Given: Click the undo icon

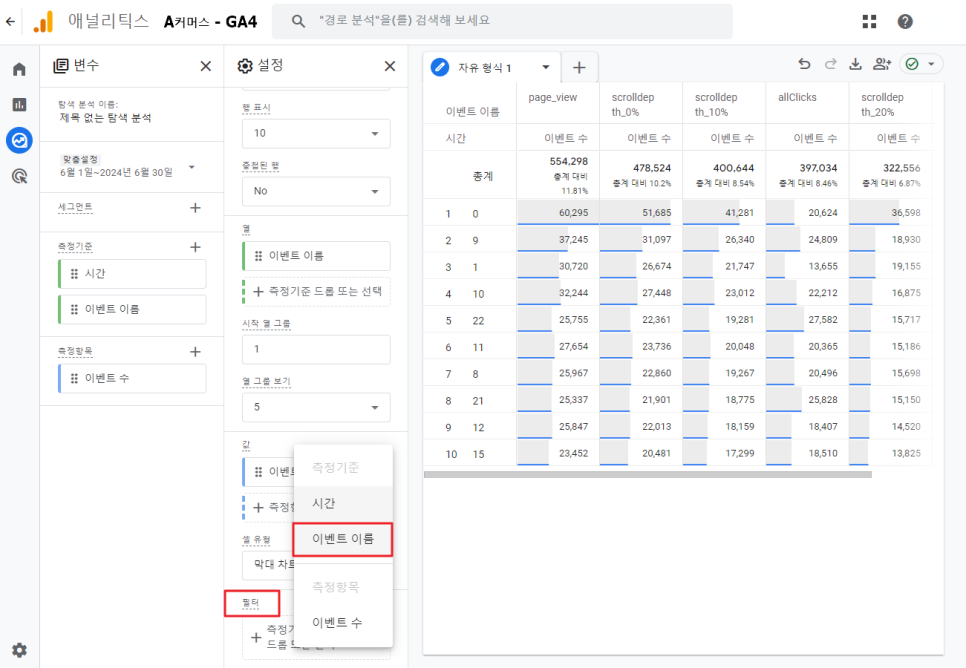Looking at the screenshot, I should (x=804, y=63).
